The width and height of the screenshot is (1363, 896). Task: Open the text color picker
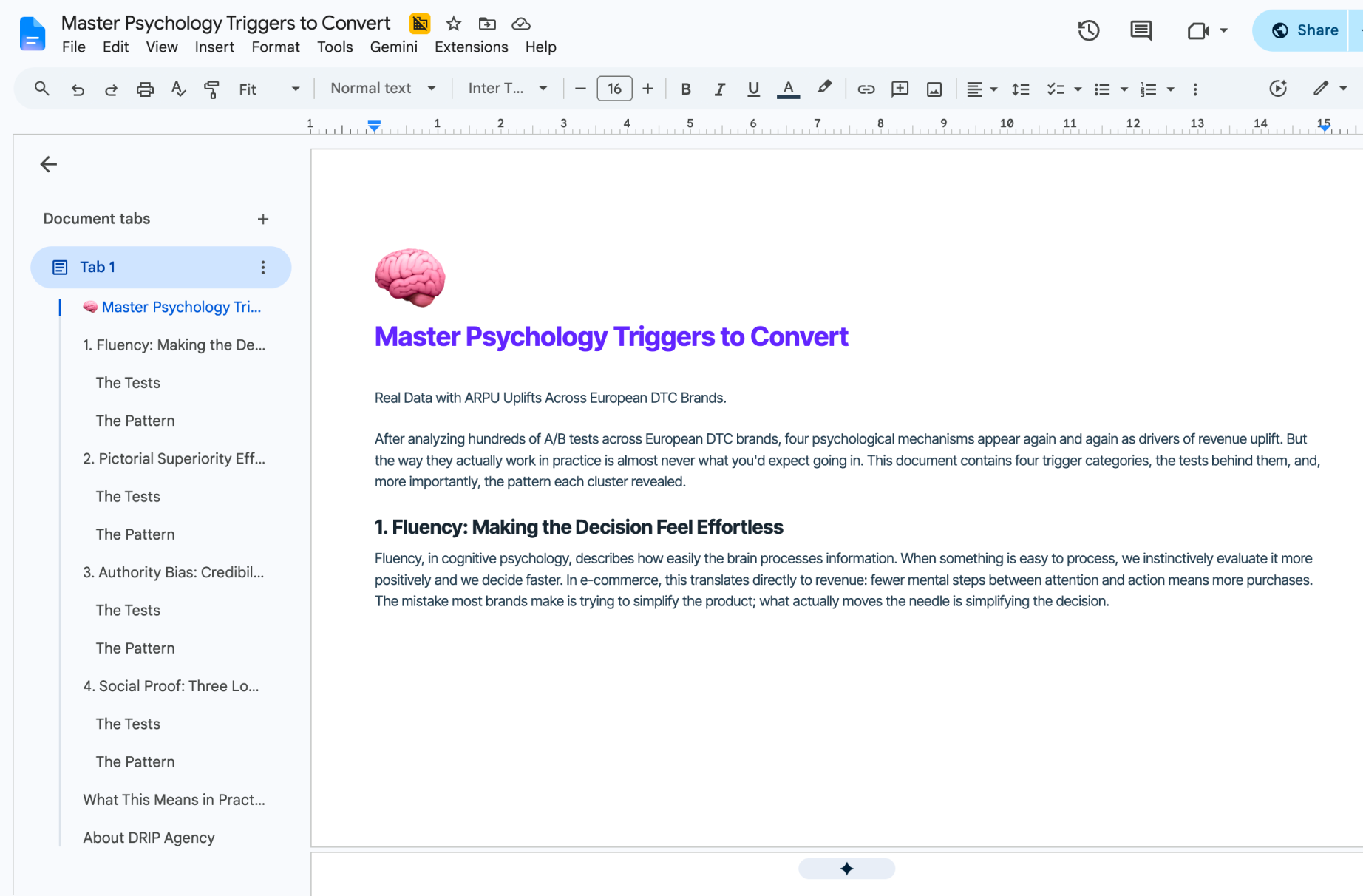789,89
